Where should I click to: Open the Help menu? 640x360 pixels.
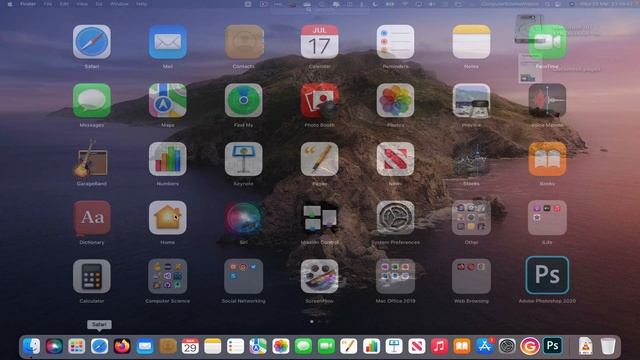point(141,4)
